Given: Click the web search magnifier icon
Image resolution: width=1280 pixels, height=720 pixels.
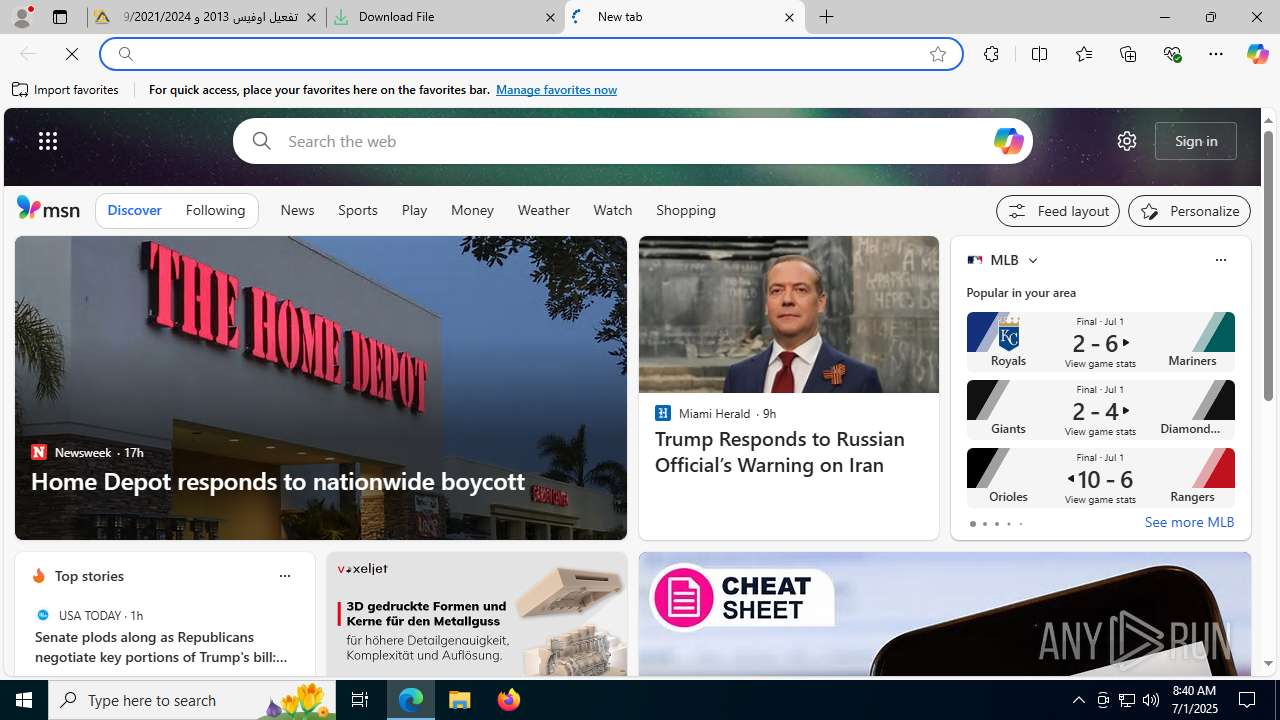Looking at the screenshot, I should point(261,141).
